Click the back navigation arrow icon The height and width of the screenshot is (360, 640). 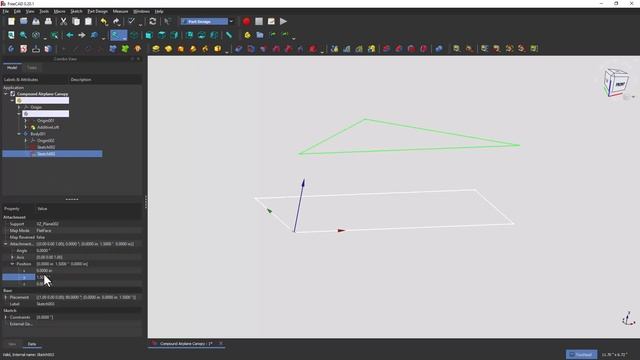70,35
